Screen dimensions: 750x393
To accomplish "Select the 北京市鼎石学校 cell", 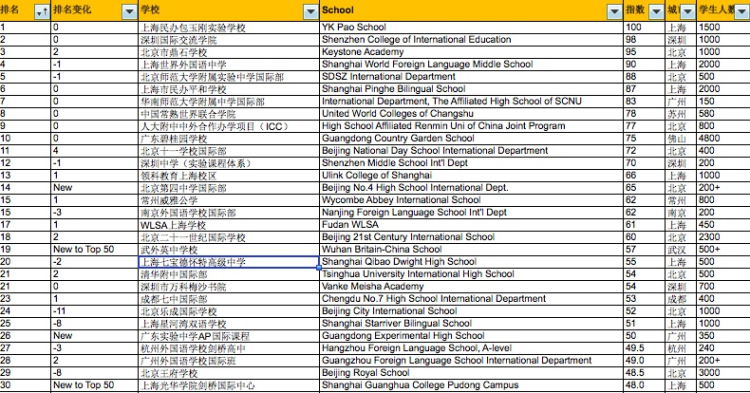I will pos(229,52).
